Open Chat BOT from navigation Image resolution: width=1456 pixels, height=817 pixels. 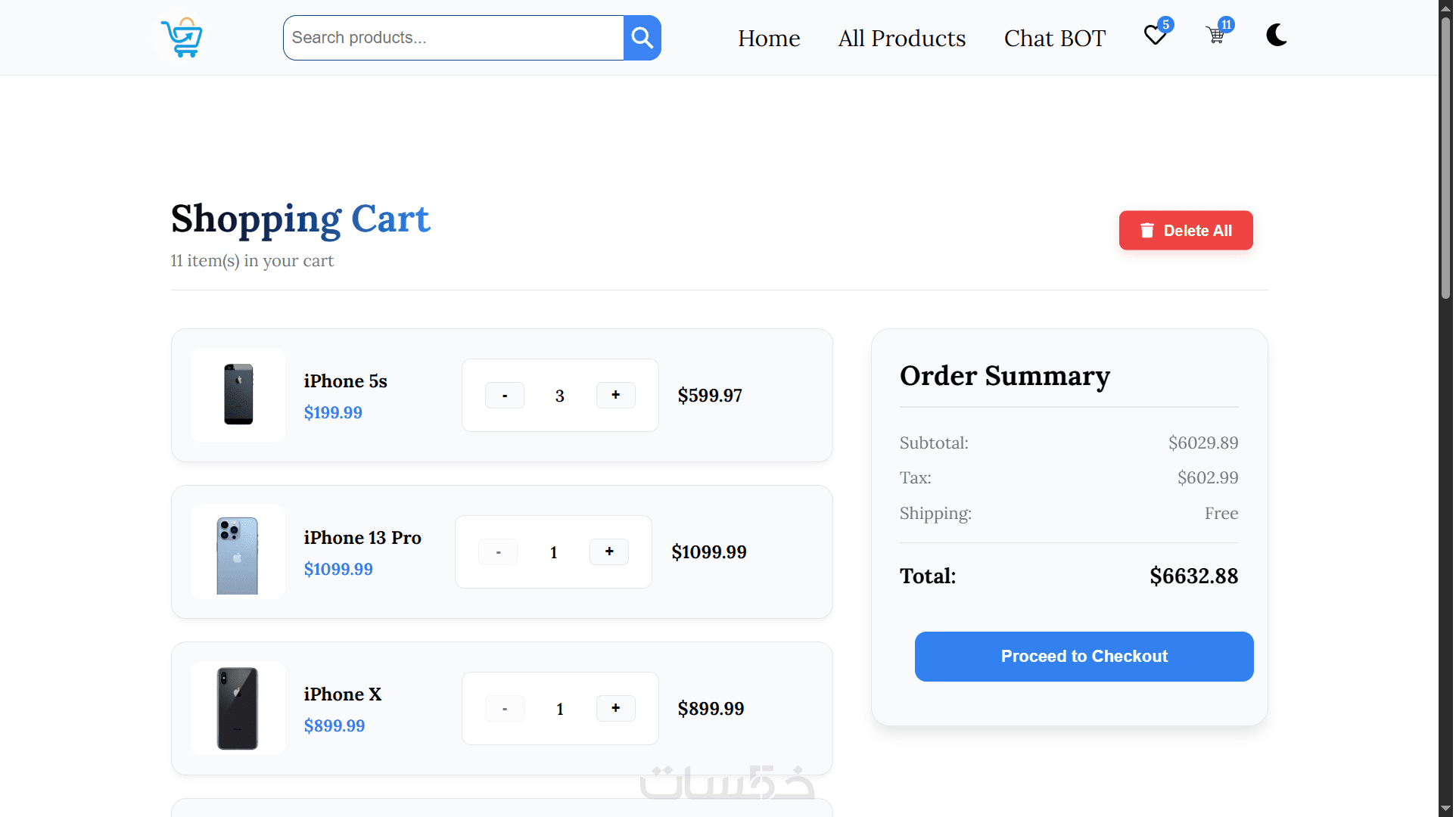1054,38
